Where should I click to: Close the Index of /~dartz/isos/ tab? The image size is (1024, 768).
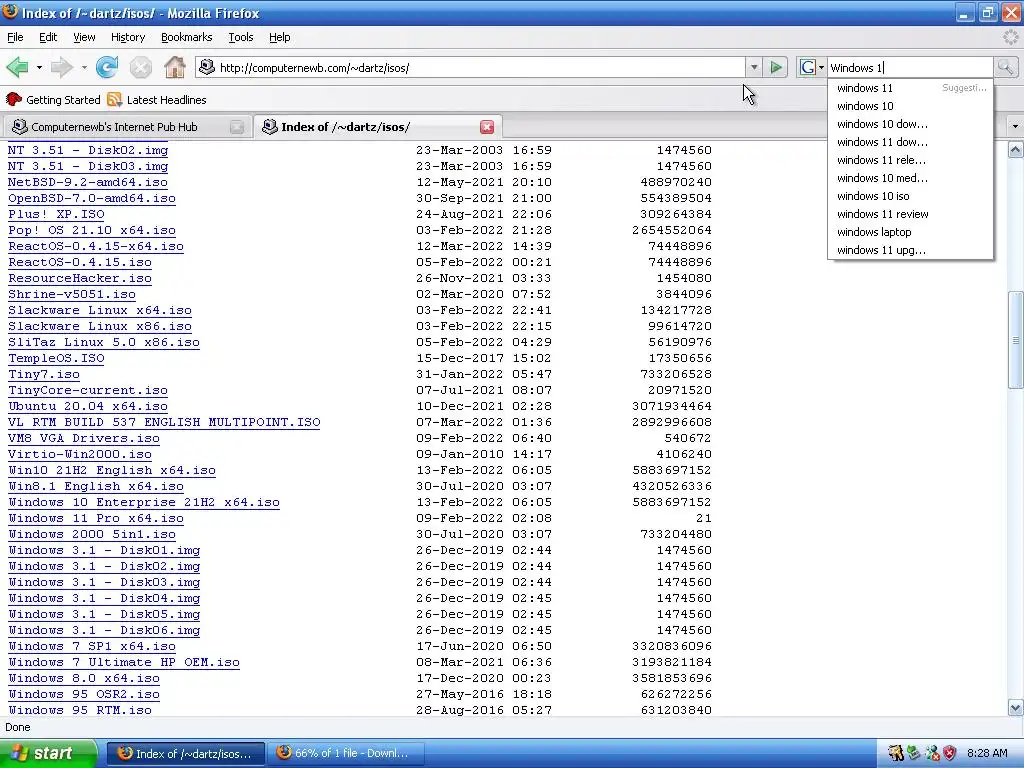(487, 127)
